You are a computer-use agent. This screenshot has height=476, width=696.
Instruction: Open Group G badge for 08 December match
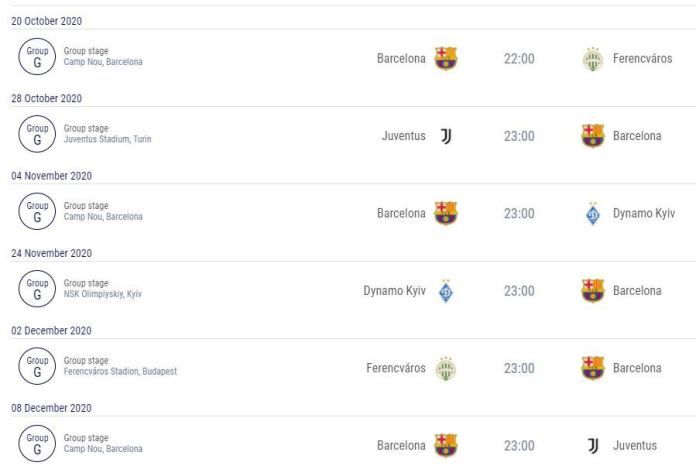37,444
